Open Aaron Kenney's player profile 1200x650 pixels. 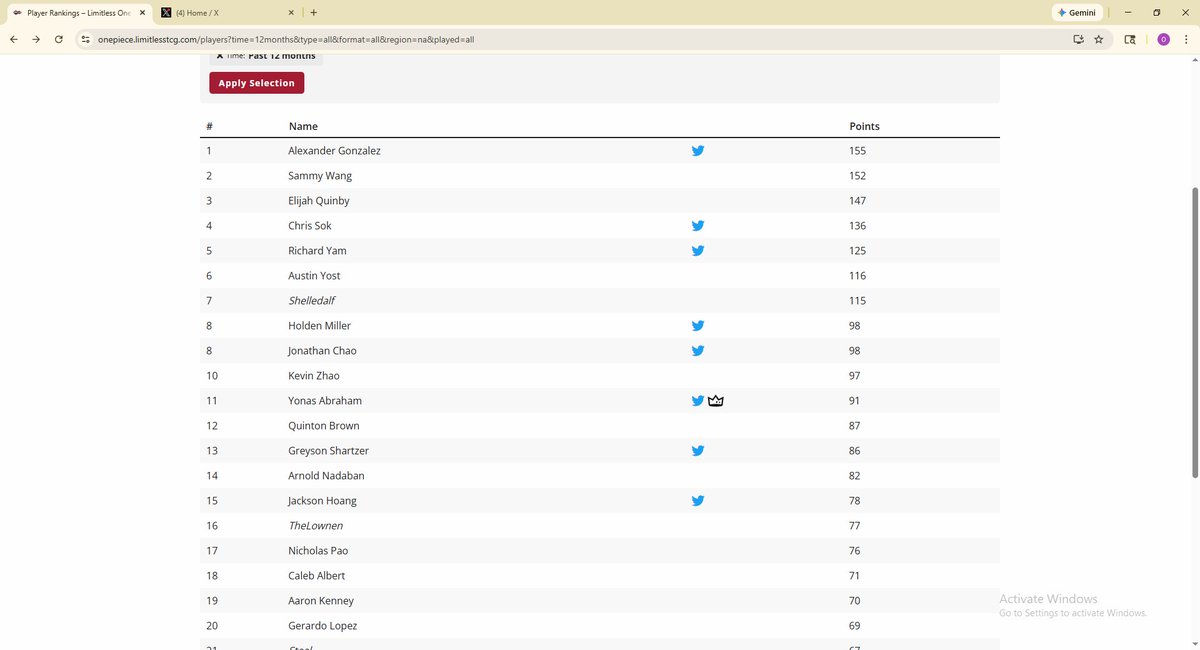tap(321, 601)
